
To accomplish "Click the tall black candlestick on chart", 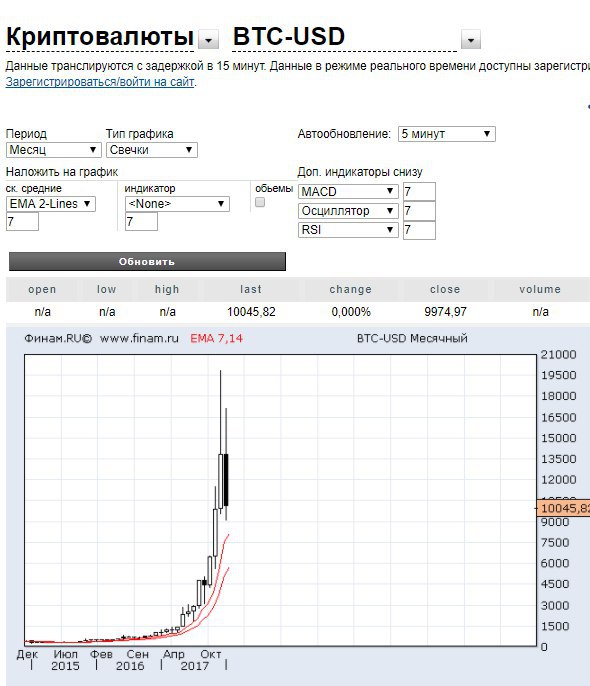I will click(226, 480).
